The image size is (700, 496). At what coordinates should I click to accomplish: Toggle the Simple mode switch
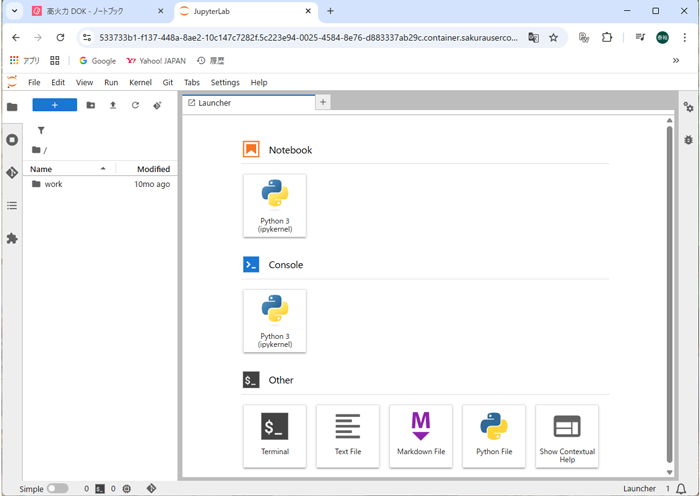coord(58,489)
